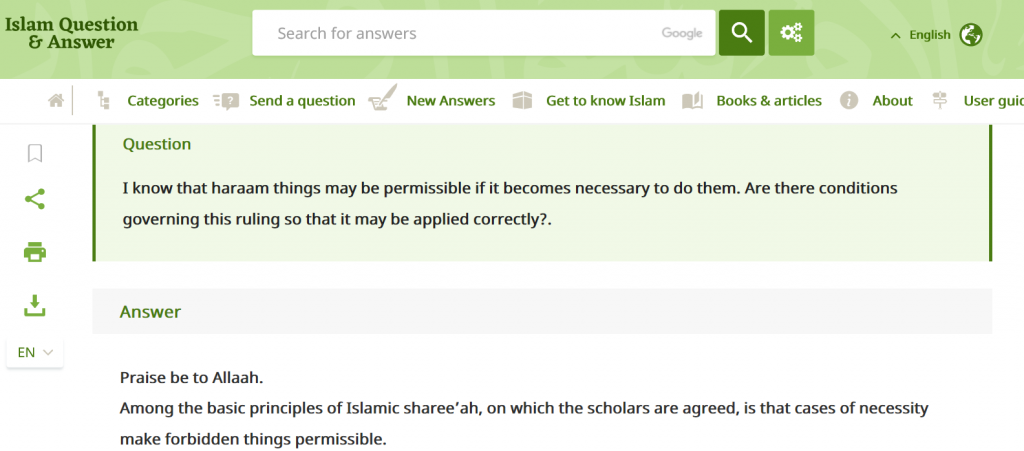The width and height of the screenshot is (1024, 451).
Task: Click the magnifier search button
Action: tap(741, 33)
